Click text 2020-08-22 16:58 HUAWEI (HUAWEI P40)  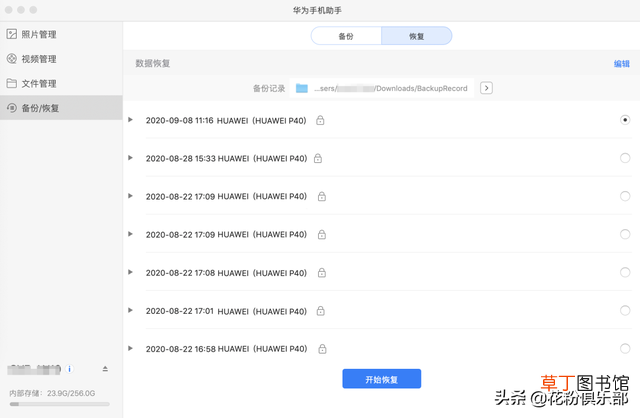(226, 349)
